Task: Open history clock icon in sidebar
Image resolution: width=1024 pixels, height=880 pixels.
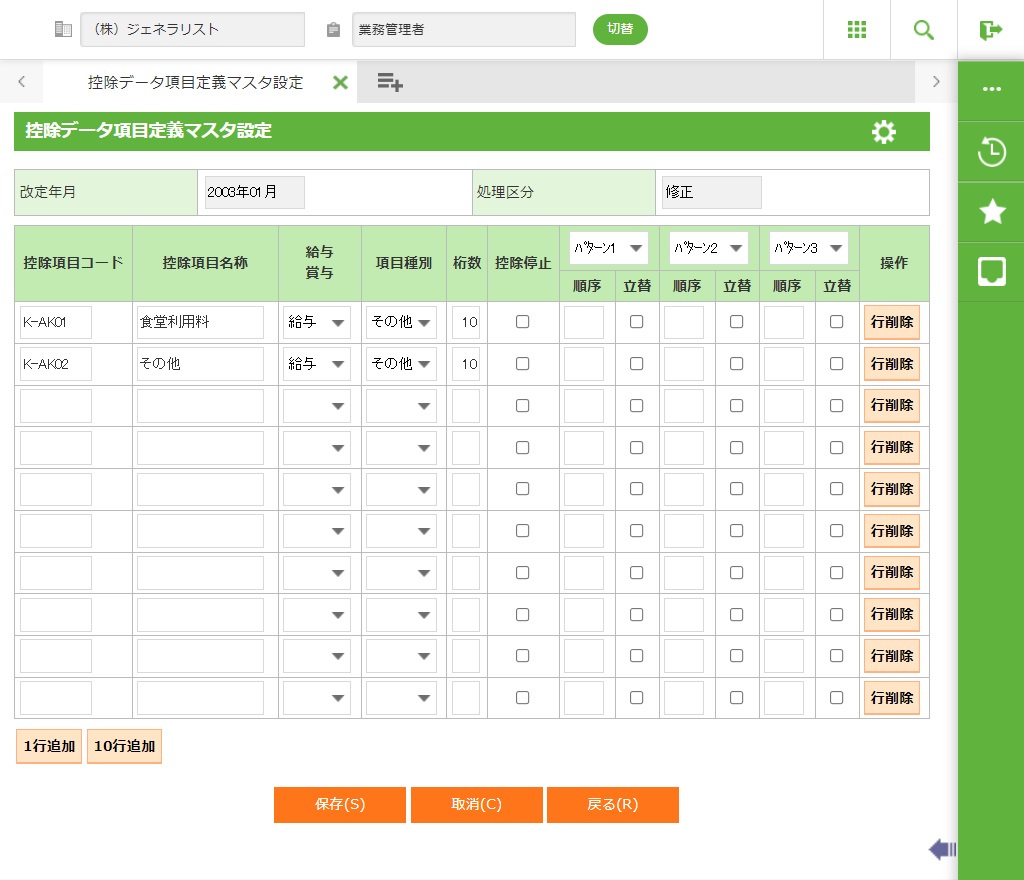Action: click(x=991, y=153)
